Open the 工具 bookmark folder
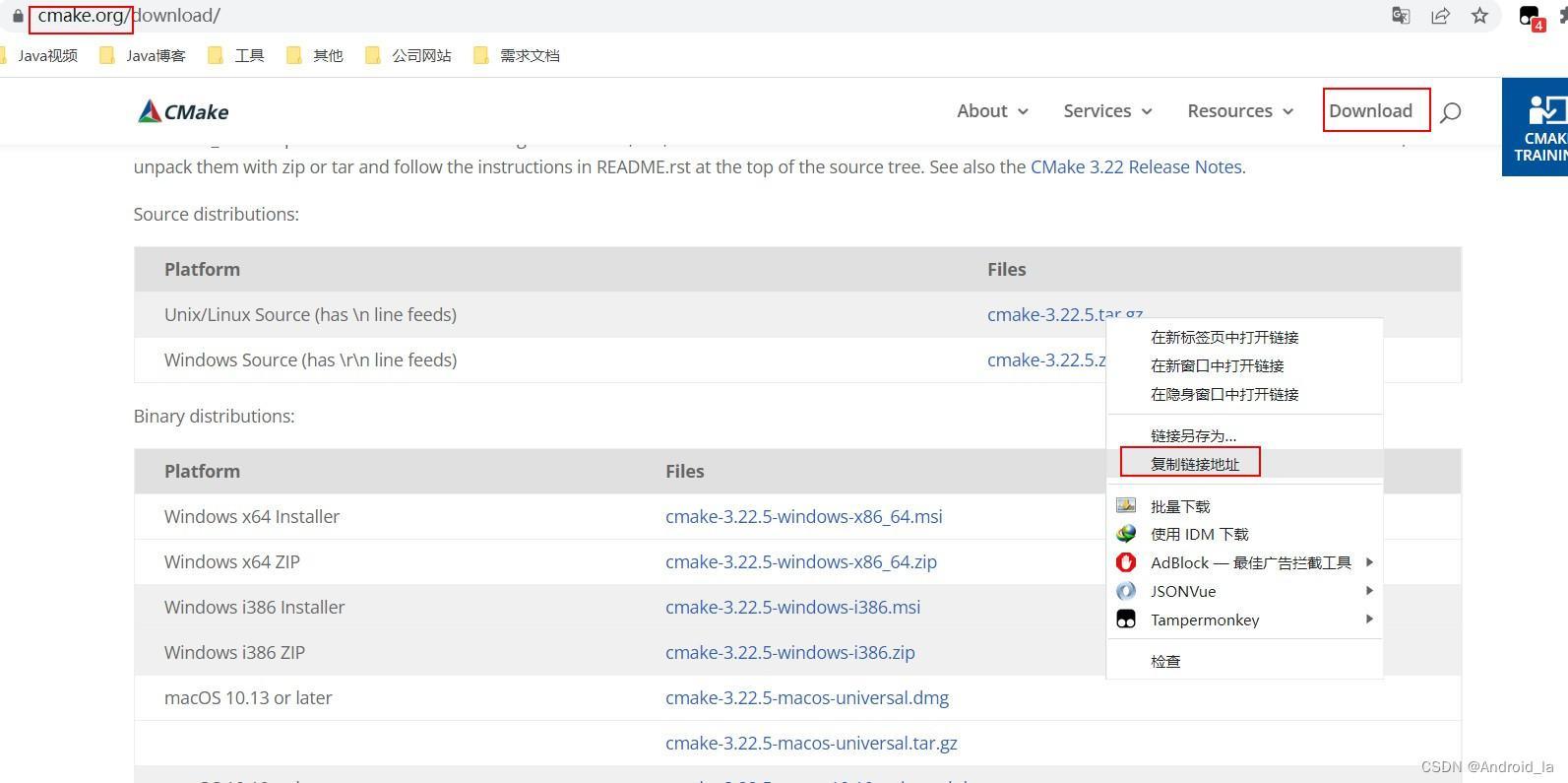This screenshot has width=1568, height=783. [236, 55]
